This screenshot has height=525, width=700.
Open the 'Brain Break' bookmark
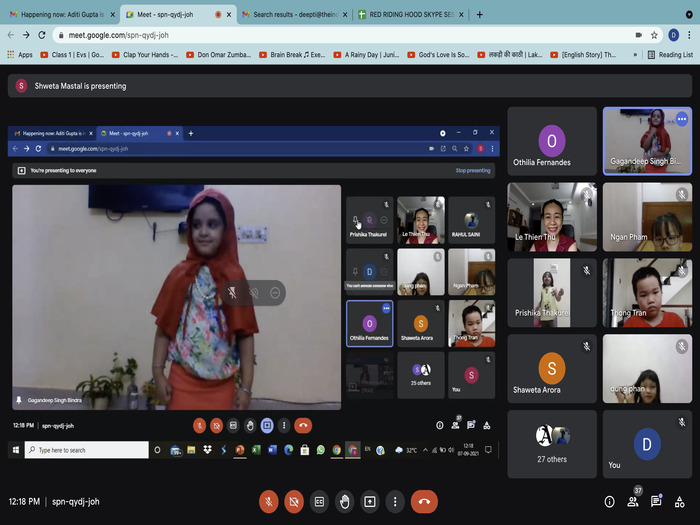[292, 54]
